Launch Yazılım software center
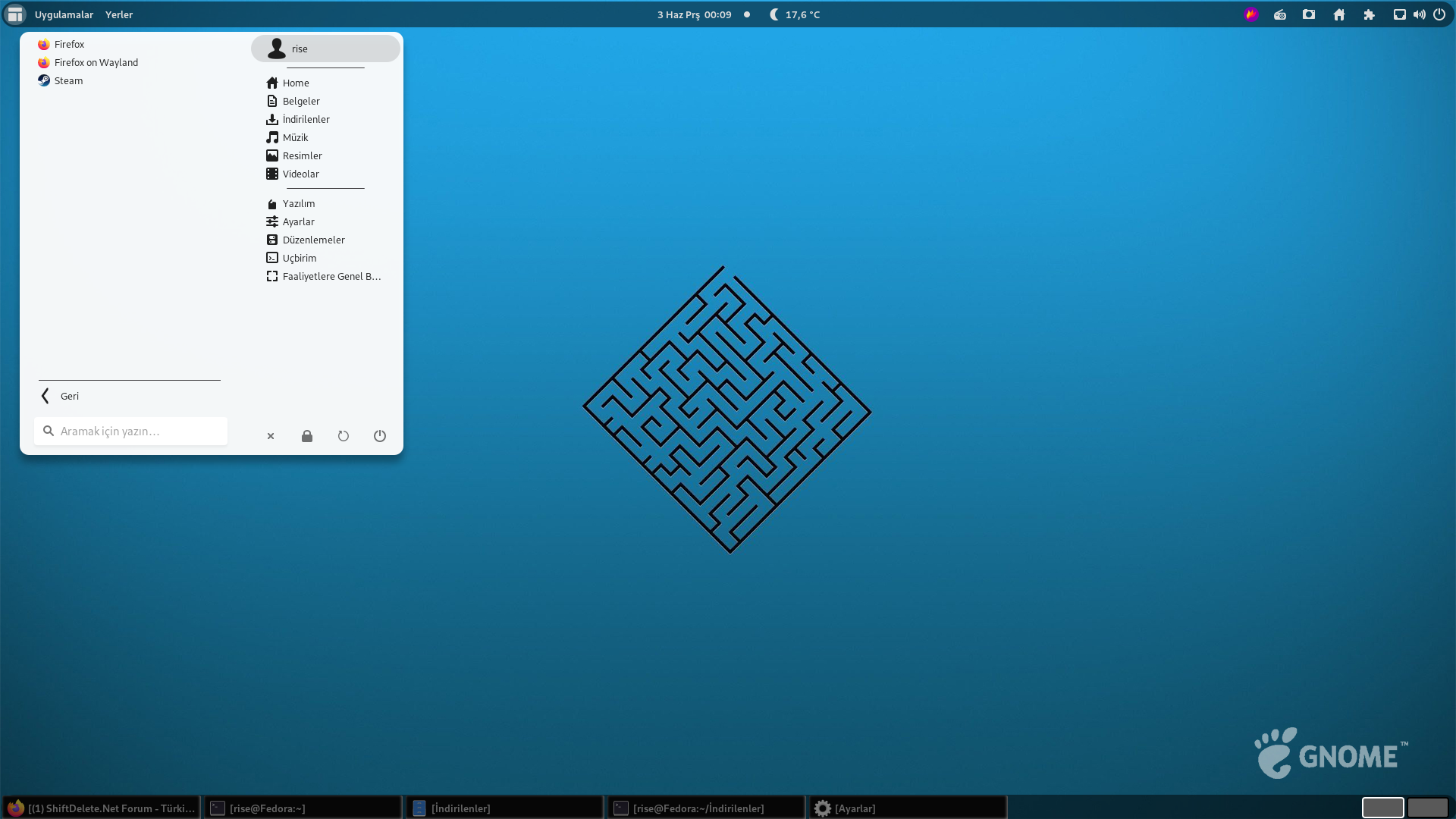 (325, 203)
